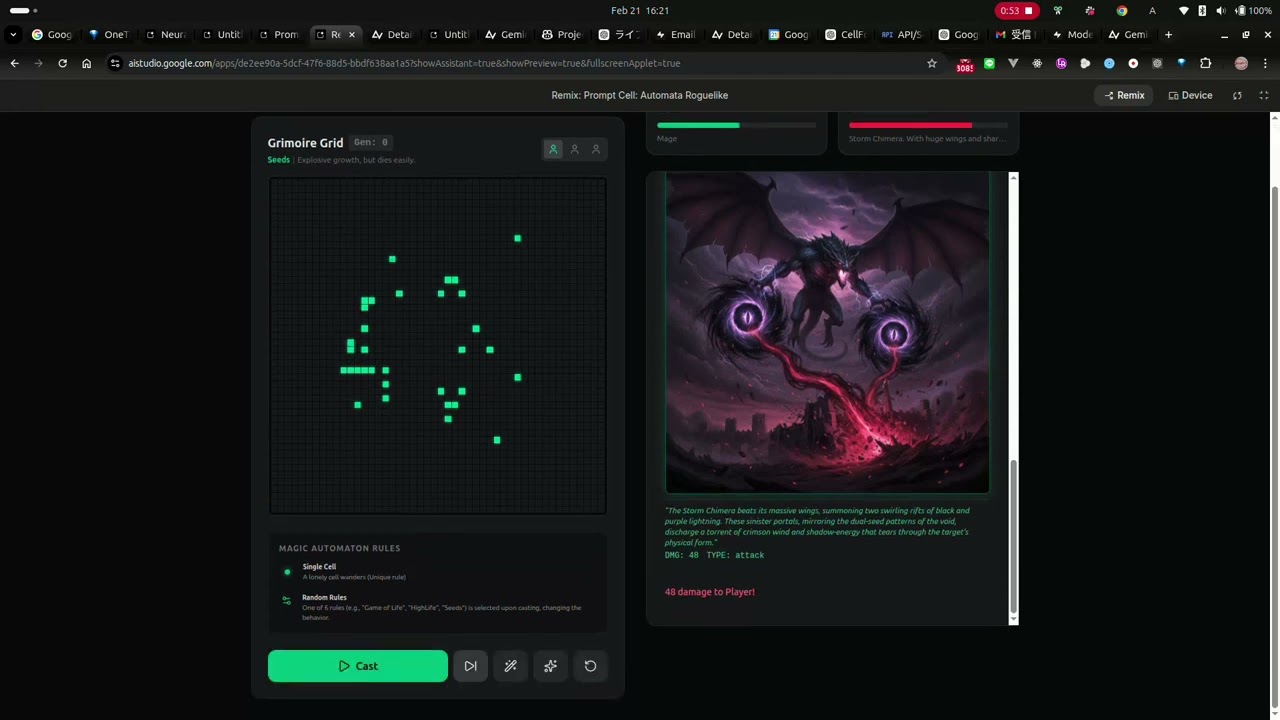Click the Feb 21 16:21 clock

point(640,10)
